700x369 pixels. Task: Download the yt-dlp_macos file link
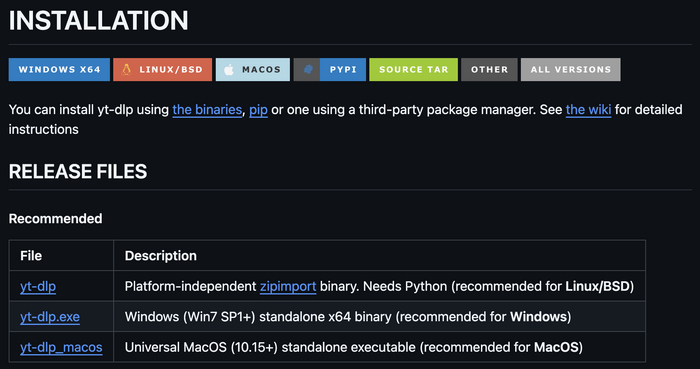point(61,347)
